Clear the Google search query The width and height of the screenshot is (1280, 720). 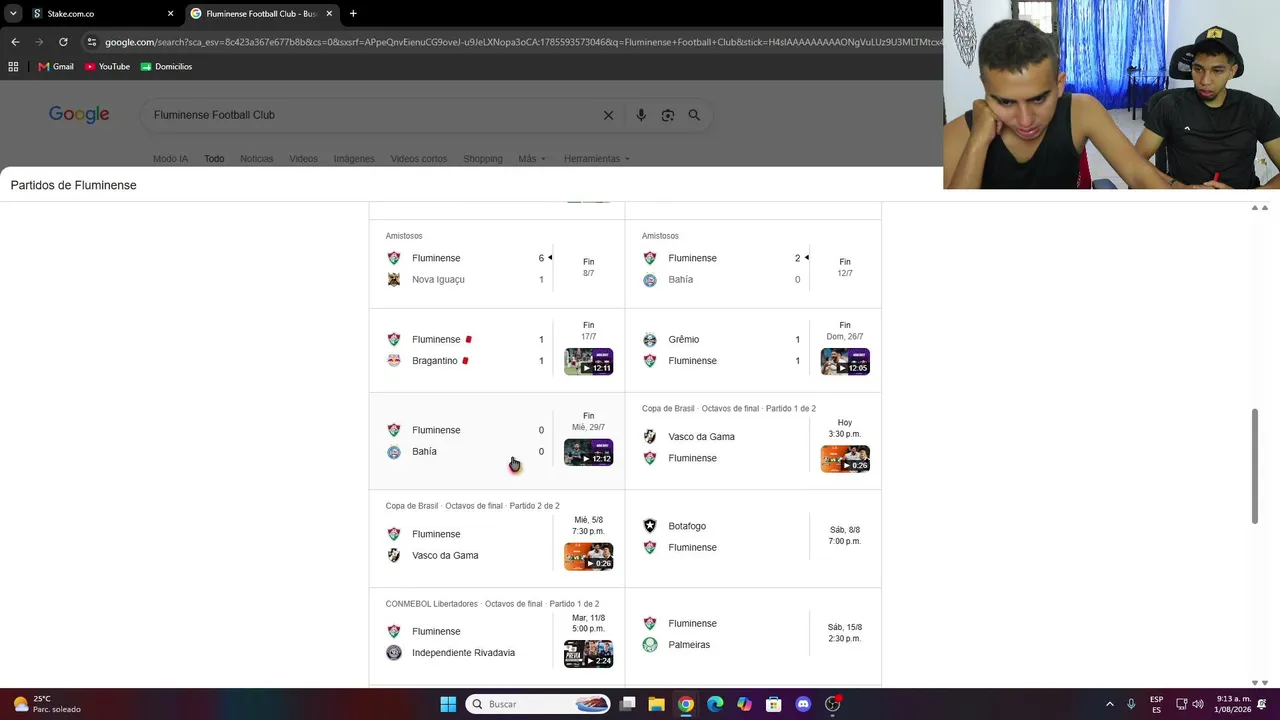tap(608, 115)
